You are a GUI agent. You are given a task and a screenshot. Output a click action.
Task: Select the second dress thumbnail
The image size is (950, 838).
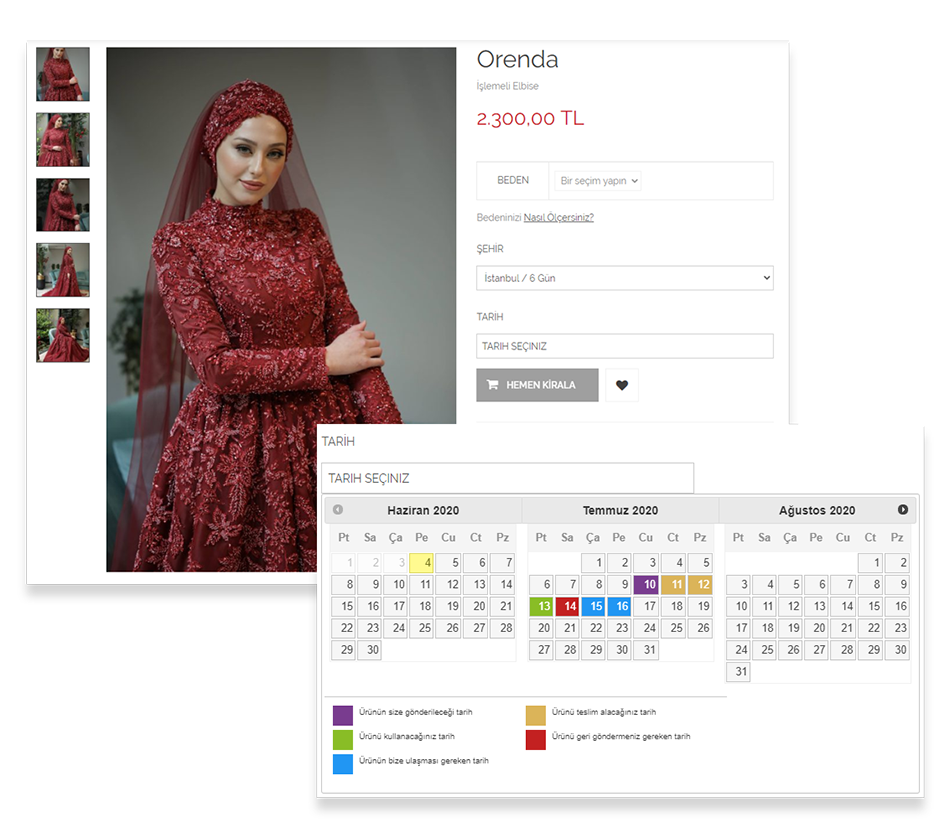click(63, 140)
